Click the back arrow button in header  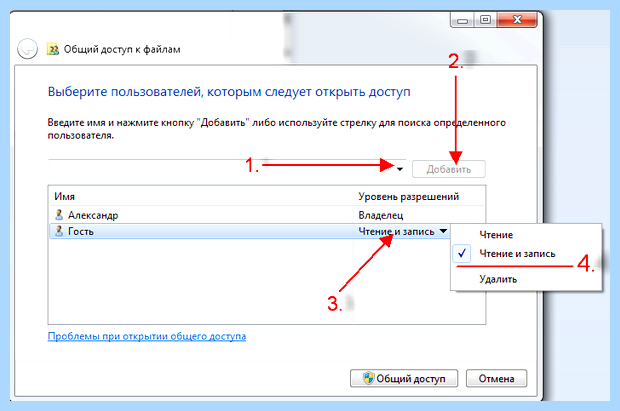(x=27, y=49)
